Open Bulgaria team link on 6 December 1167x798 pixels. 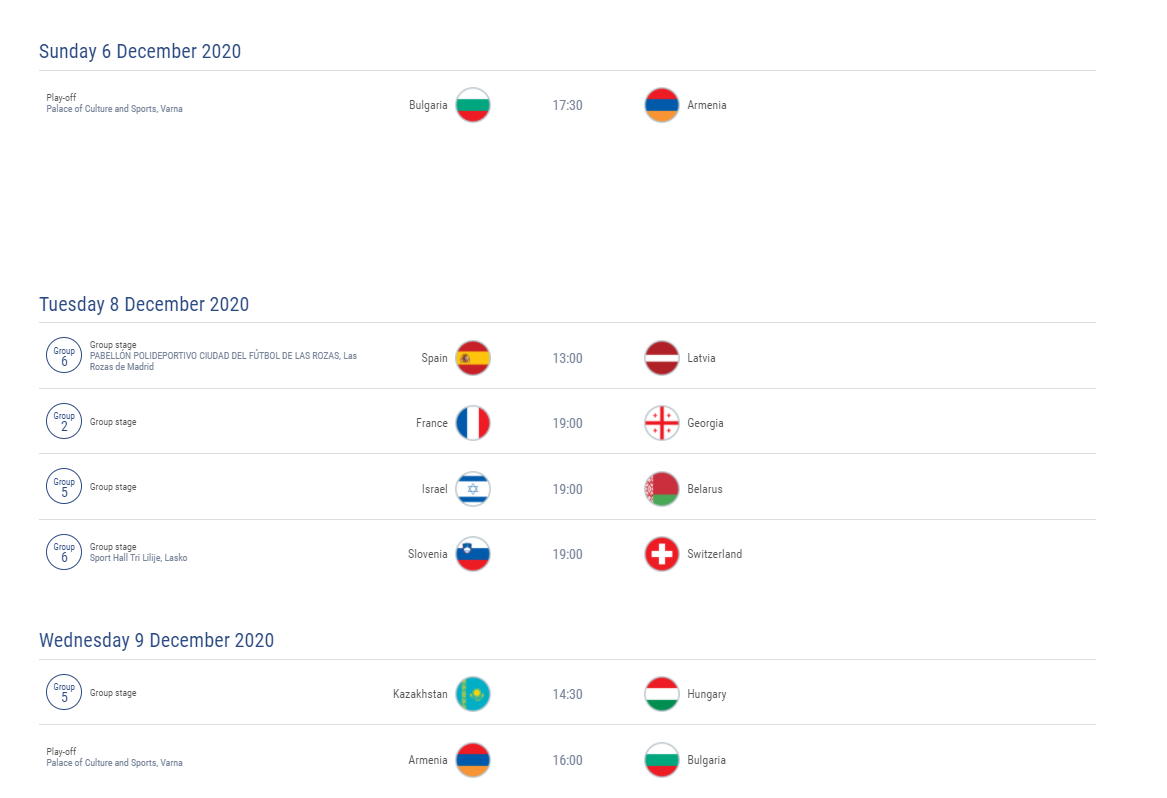[428, 105]
